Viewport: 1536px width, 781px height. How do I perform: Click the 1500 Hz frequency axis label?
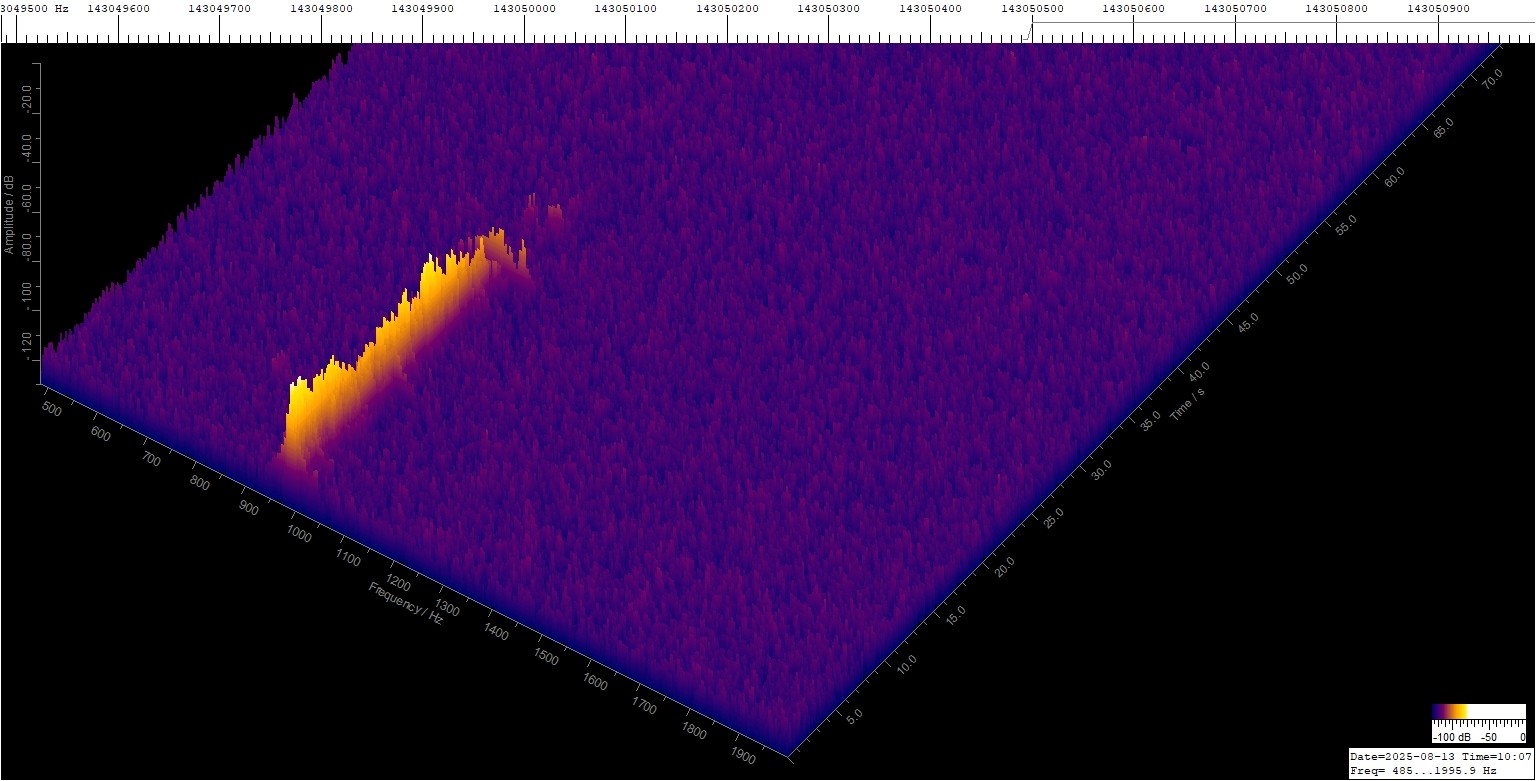pos(546,657)
